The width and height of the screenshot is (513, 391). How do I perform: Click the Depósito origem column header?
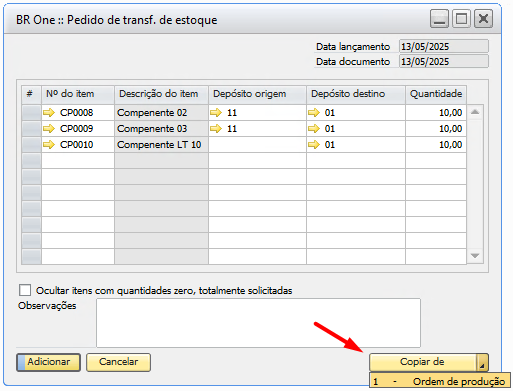(257, 94)
